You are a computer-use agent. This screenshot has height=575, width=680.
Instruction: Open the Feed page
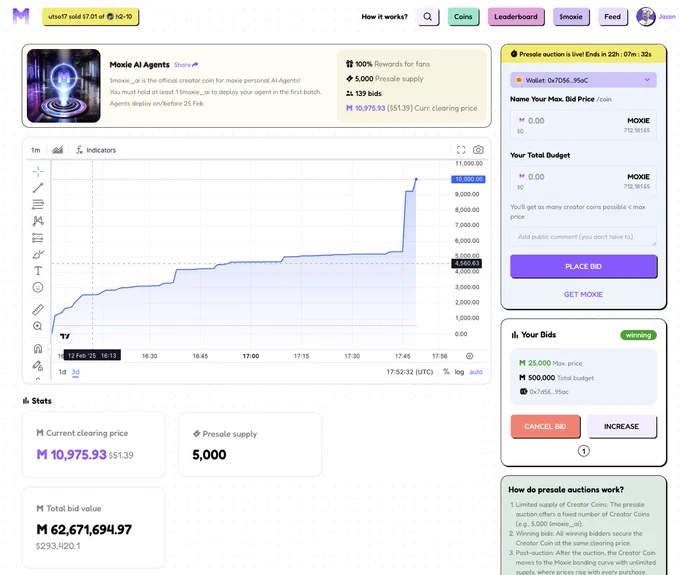click(612, 17)
